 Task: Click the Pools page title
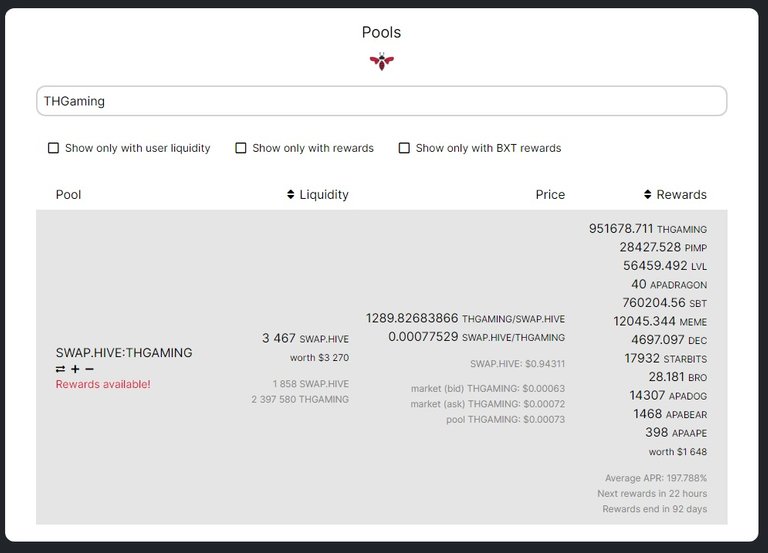tap(382, 32)
